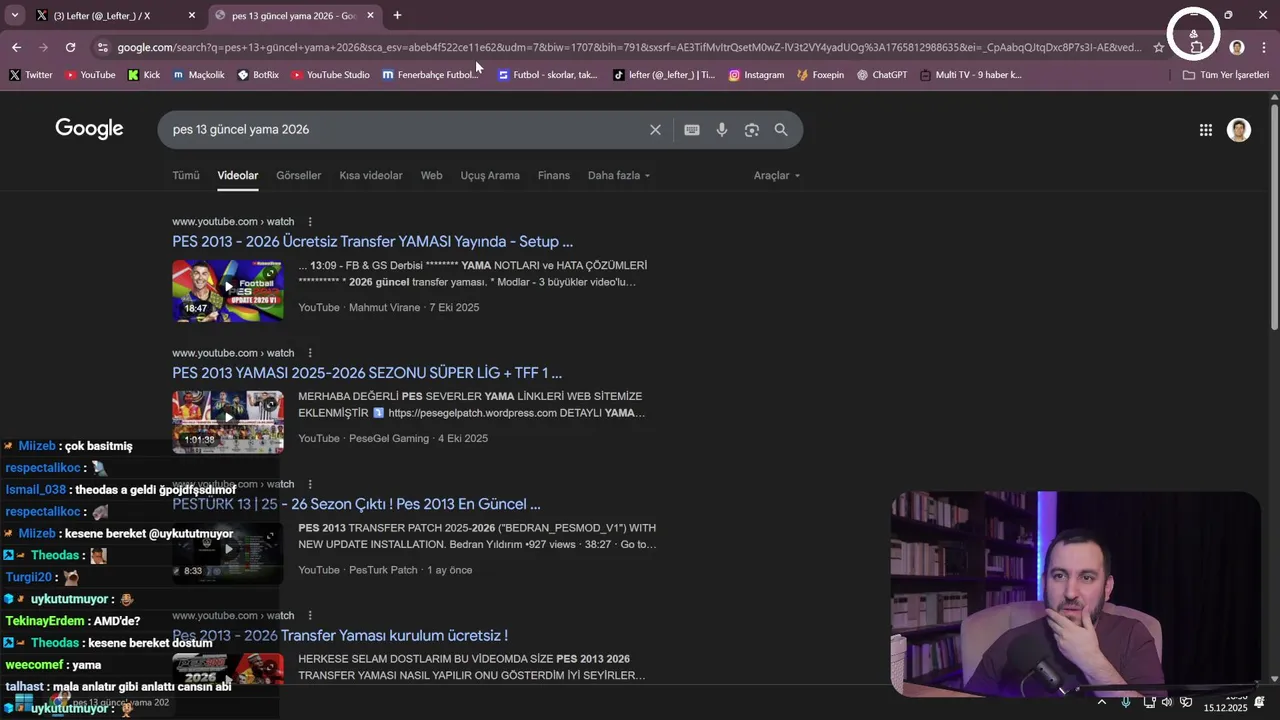Screen dimensions: 1280x720
Task: Open taskbar volume control
Action: [x=1167, y=702]
